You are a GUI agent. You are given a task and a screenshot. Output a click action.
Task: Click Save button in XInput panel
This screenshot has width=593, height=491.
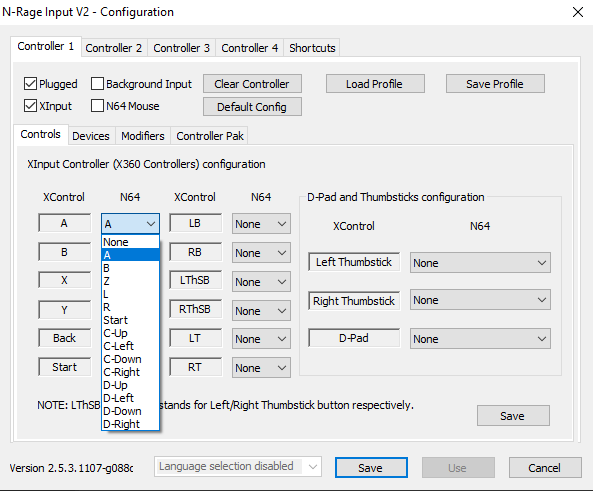click(x=513, y=416)
